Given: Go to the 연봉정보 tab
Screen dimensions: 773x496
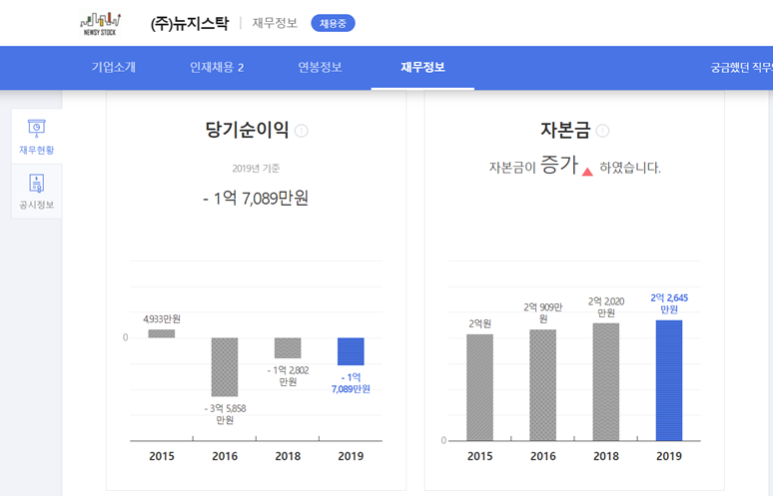Looking at the screenshot, I should click(320, 67).
